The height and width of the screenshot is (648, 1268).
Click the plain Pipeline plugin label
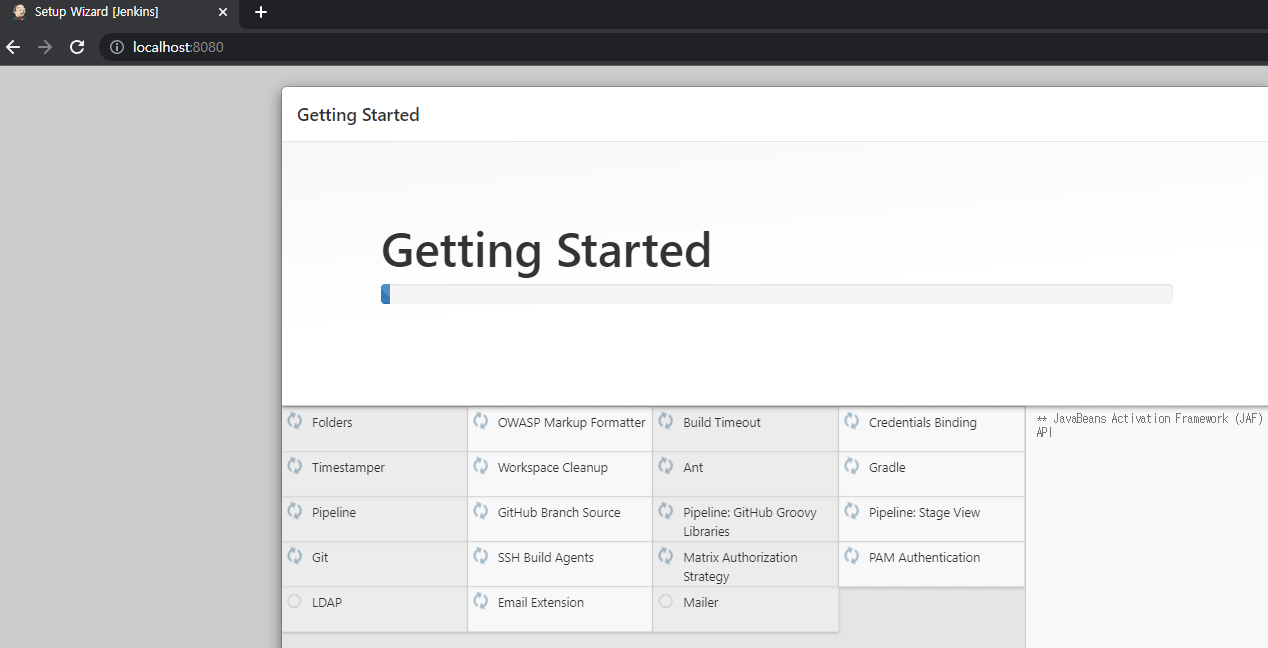click(334, 513)
